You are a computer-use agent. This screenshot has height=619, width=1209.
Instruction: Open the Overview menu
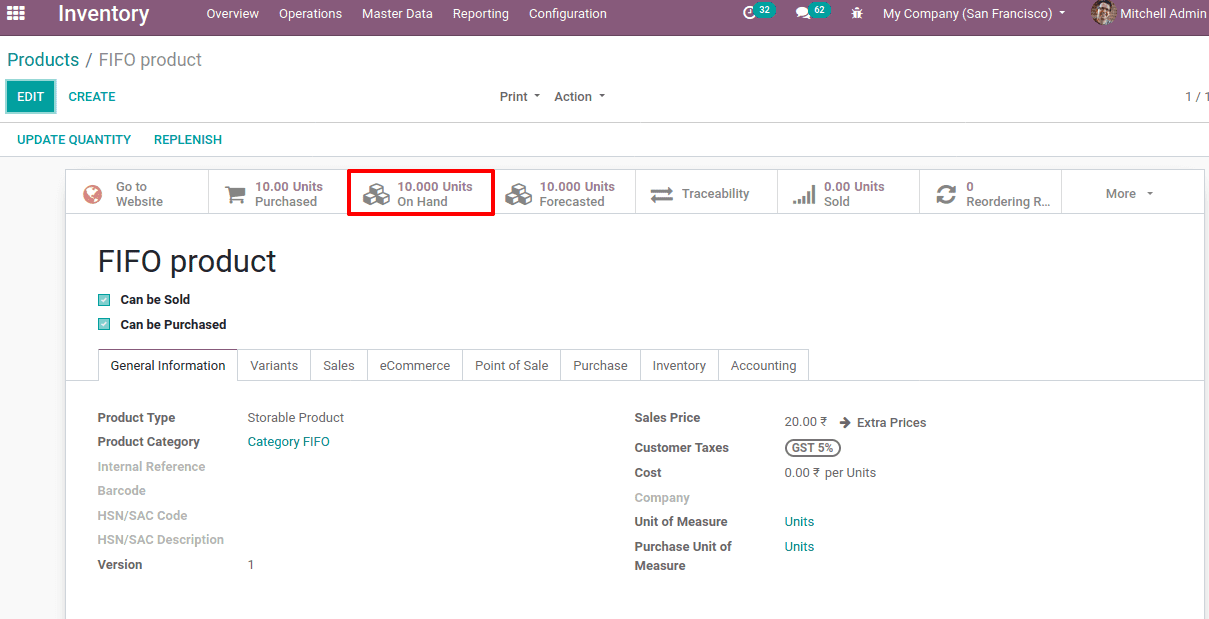click(x=232, y=14)
